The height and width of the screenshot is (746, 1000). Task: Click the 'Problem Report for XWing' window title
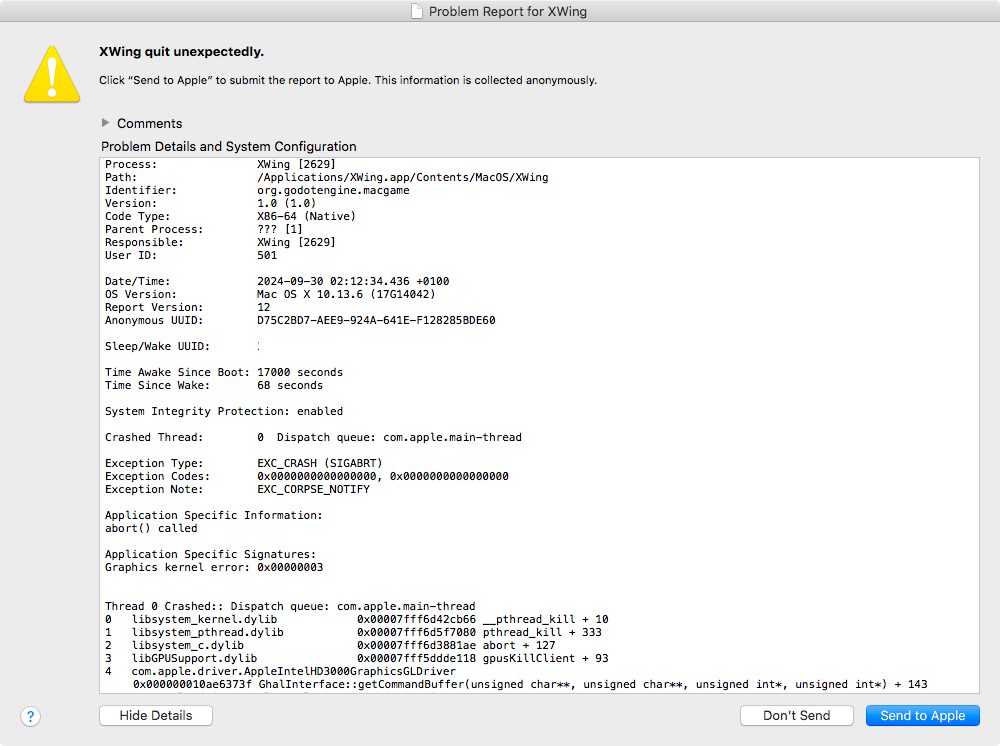(x=508, y=11)
